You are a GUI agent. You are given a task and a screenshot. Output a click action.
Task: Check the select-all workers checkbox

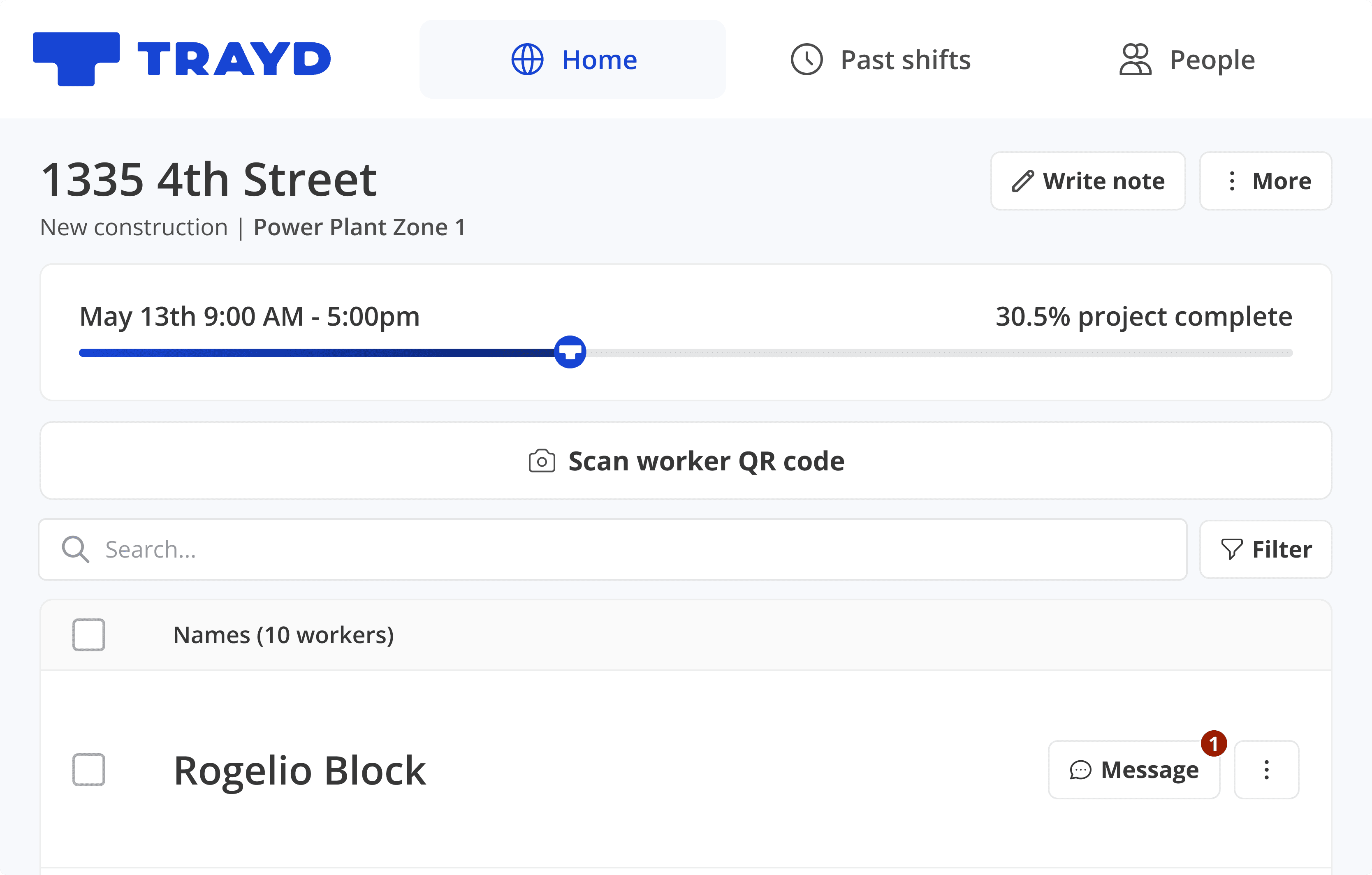(x=89, y=634)
